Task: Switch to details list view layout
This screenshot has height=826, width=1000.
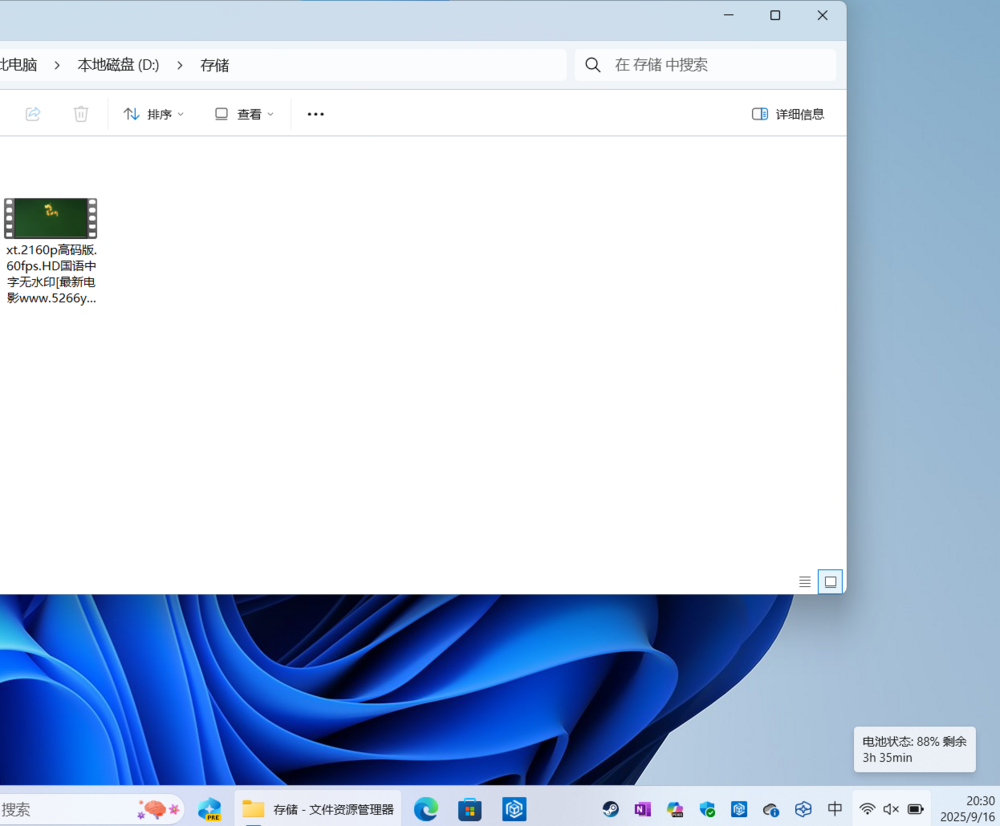Action: 805,582
